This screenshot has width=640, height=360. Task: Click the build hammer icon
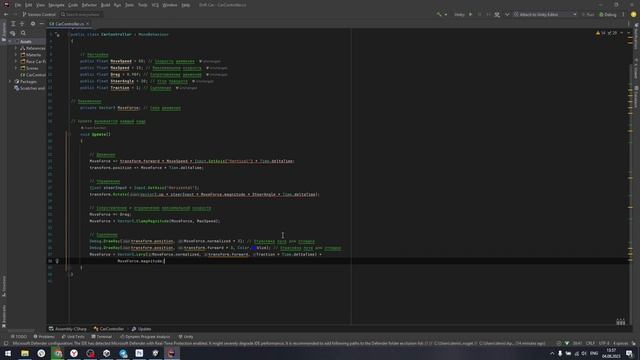(439, 14)
